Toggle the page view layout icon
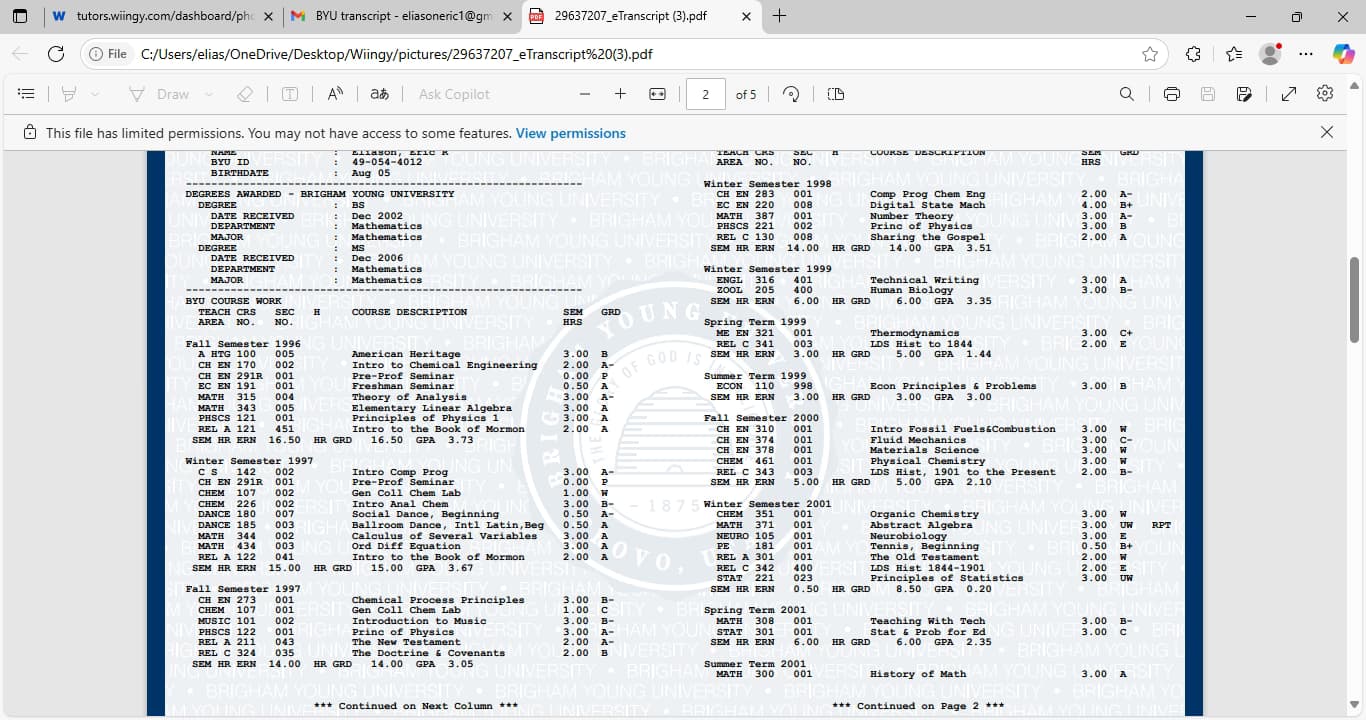The image size is (1366, 720). [x=836, y=94]
